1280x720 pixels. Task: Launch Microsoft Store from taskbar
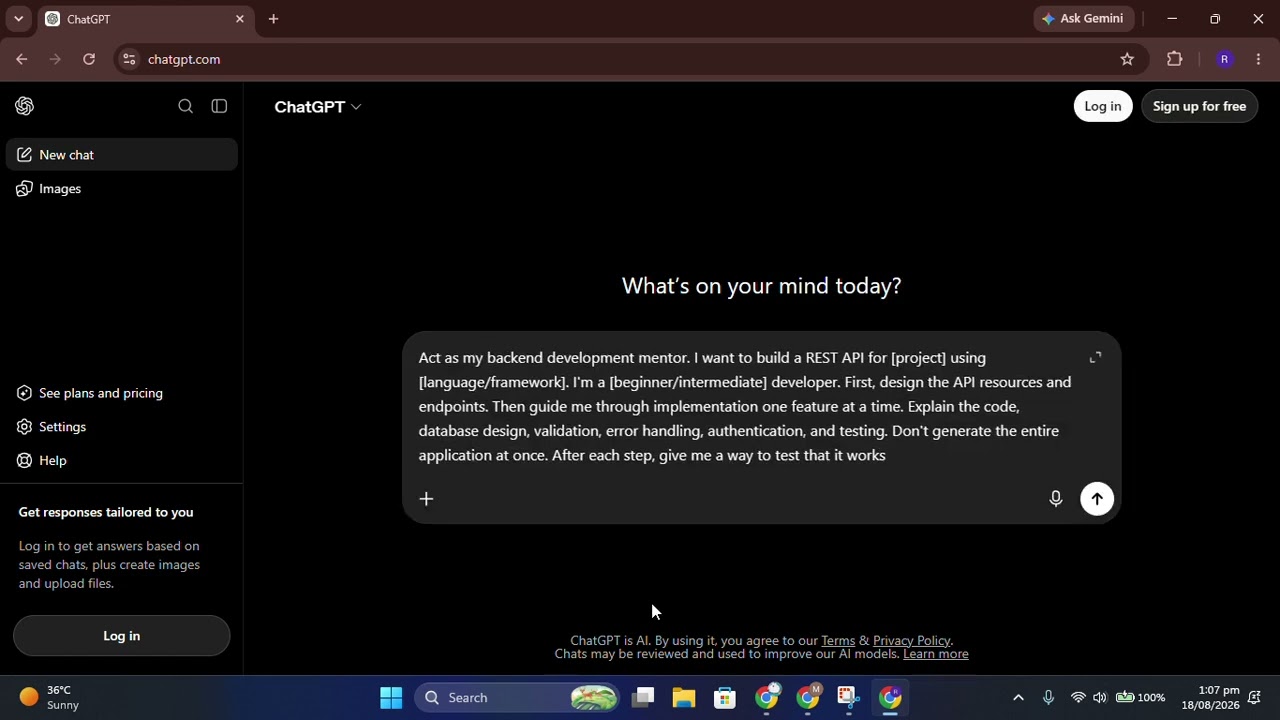[725, 698]
